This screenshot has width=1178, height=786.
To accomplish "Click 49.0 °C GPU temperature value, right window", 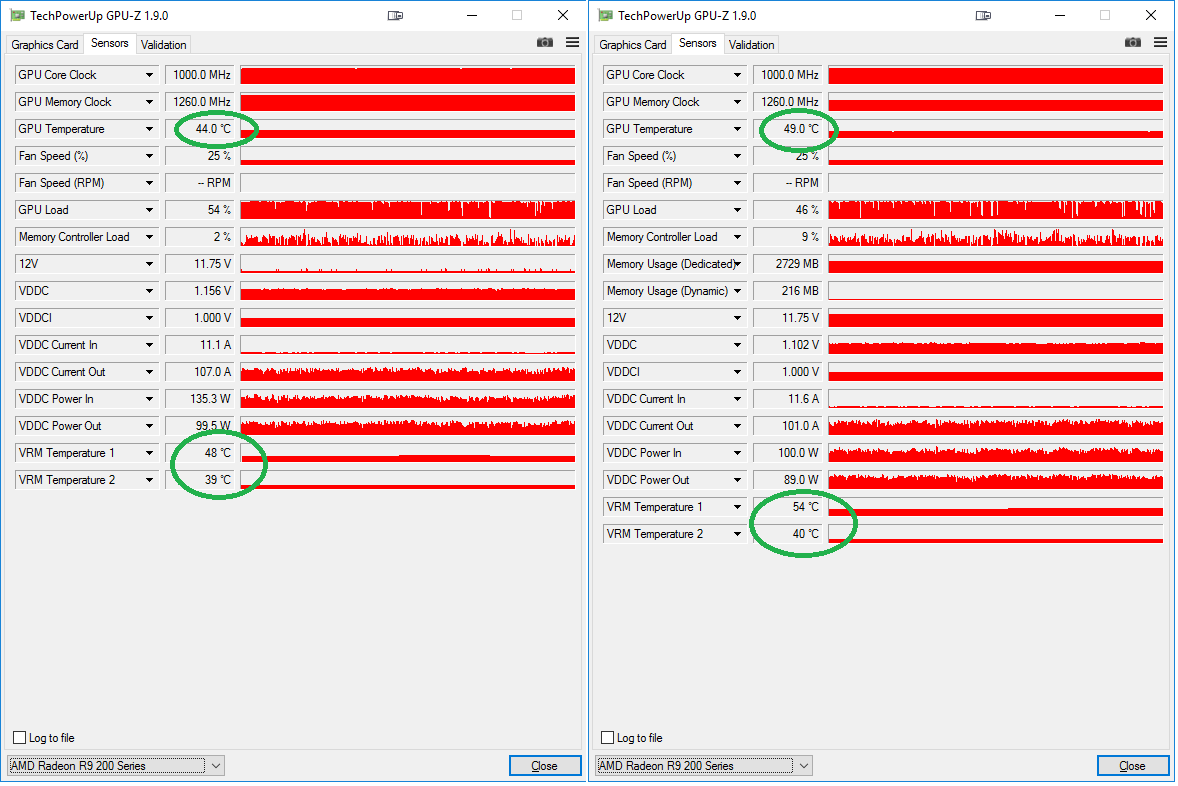I will [801, 129].
